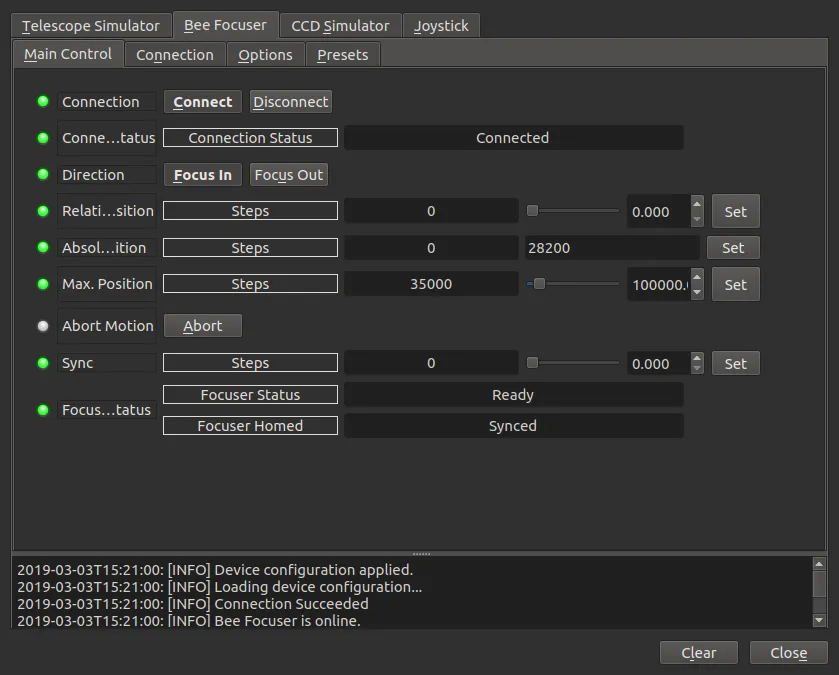839x675 pixels.
Task: Click the Direction row green indicator
Action: [43, 174]
